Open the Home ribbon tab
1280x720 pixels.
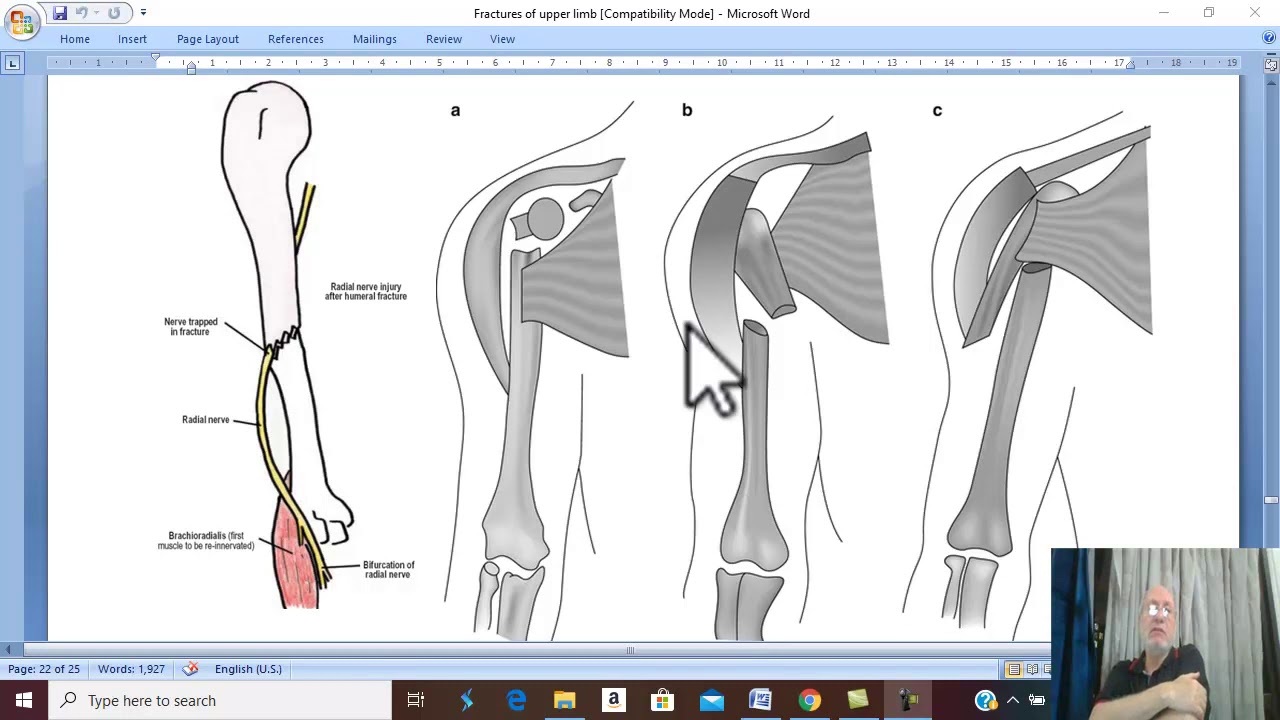click(75, 39)
